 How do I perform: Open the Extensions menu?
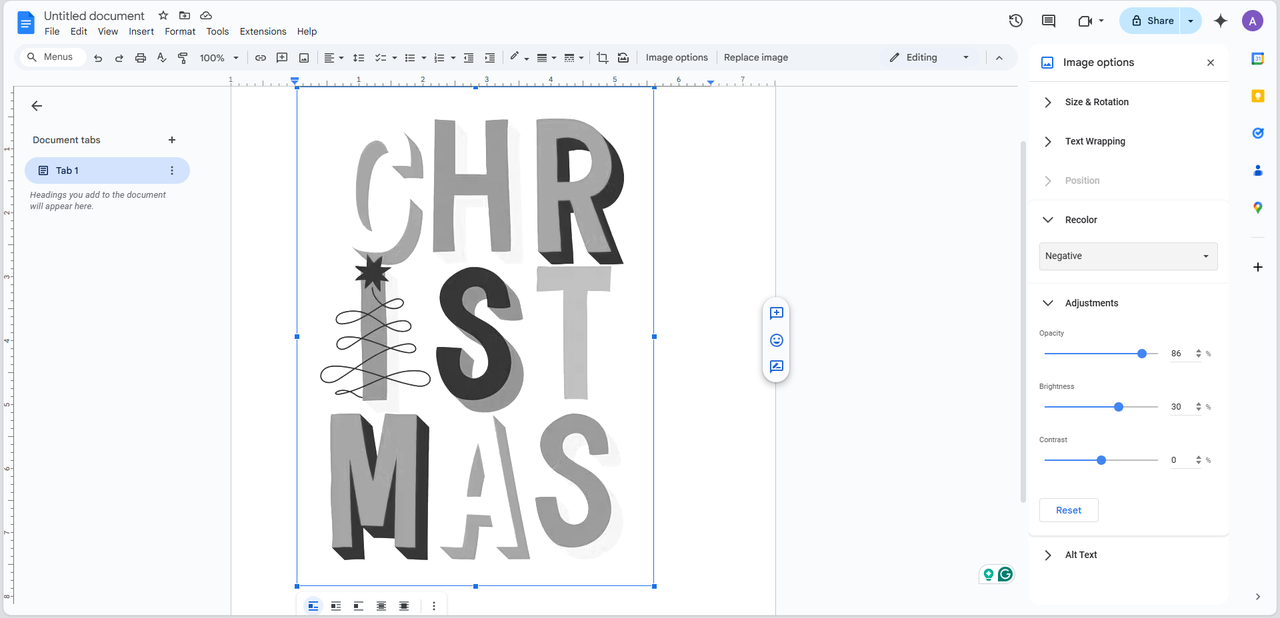click(263, 32)
